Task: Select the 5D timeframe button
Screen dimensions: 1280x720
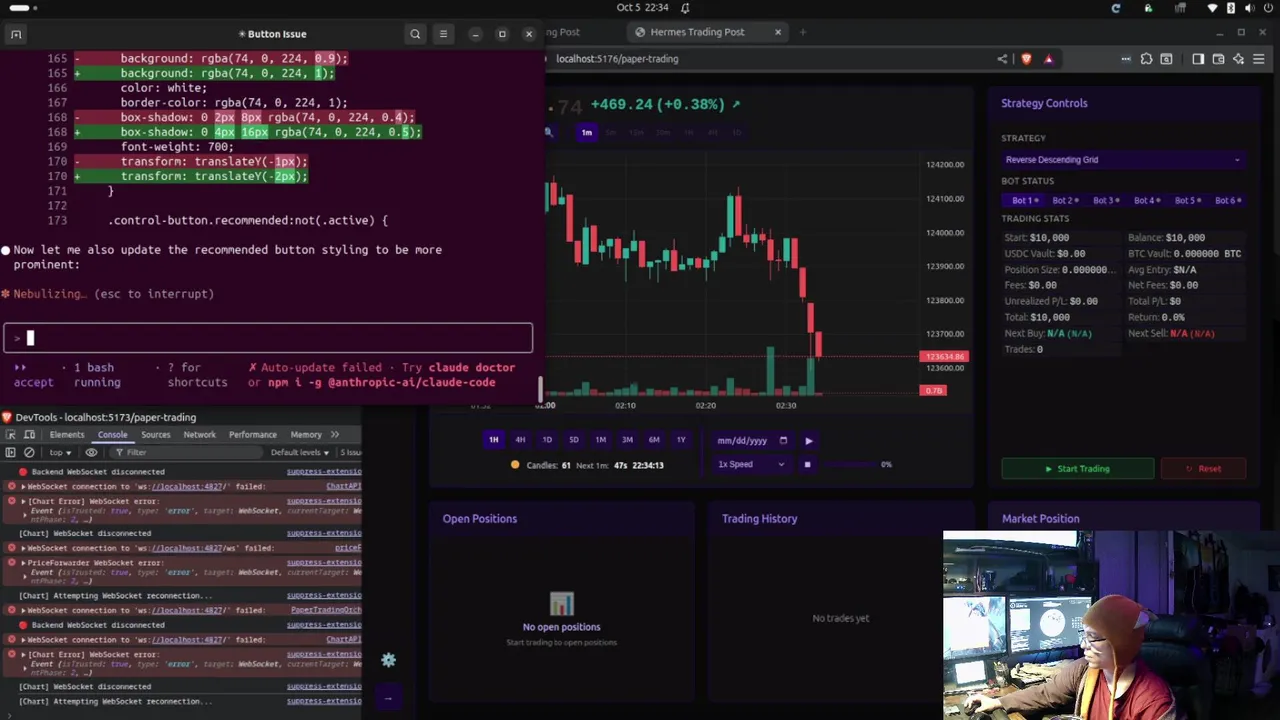Action: click(x=574, y=440)
